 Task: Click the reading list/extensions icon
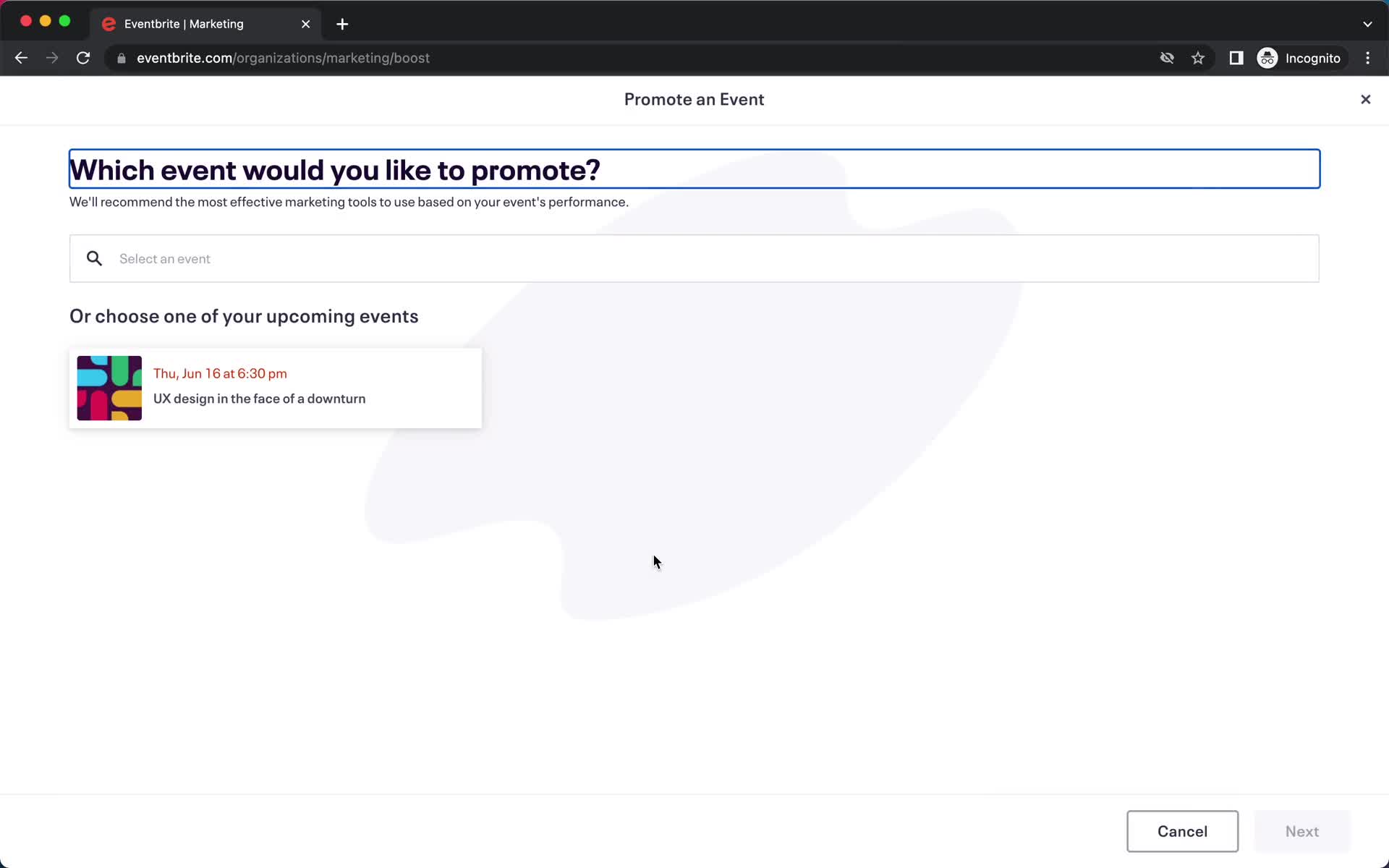click(1236, 58)
